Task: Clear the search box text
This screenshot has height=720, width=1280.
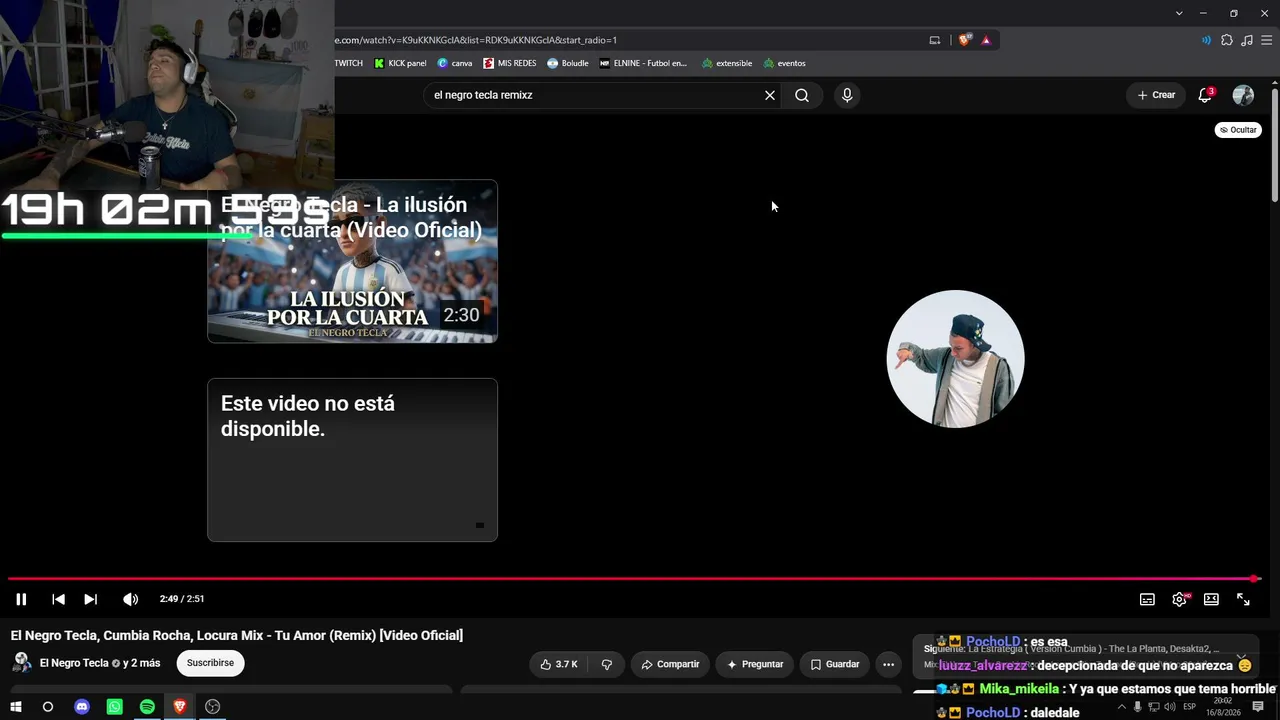Action: pos(770,95)
